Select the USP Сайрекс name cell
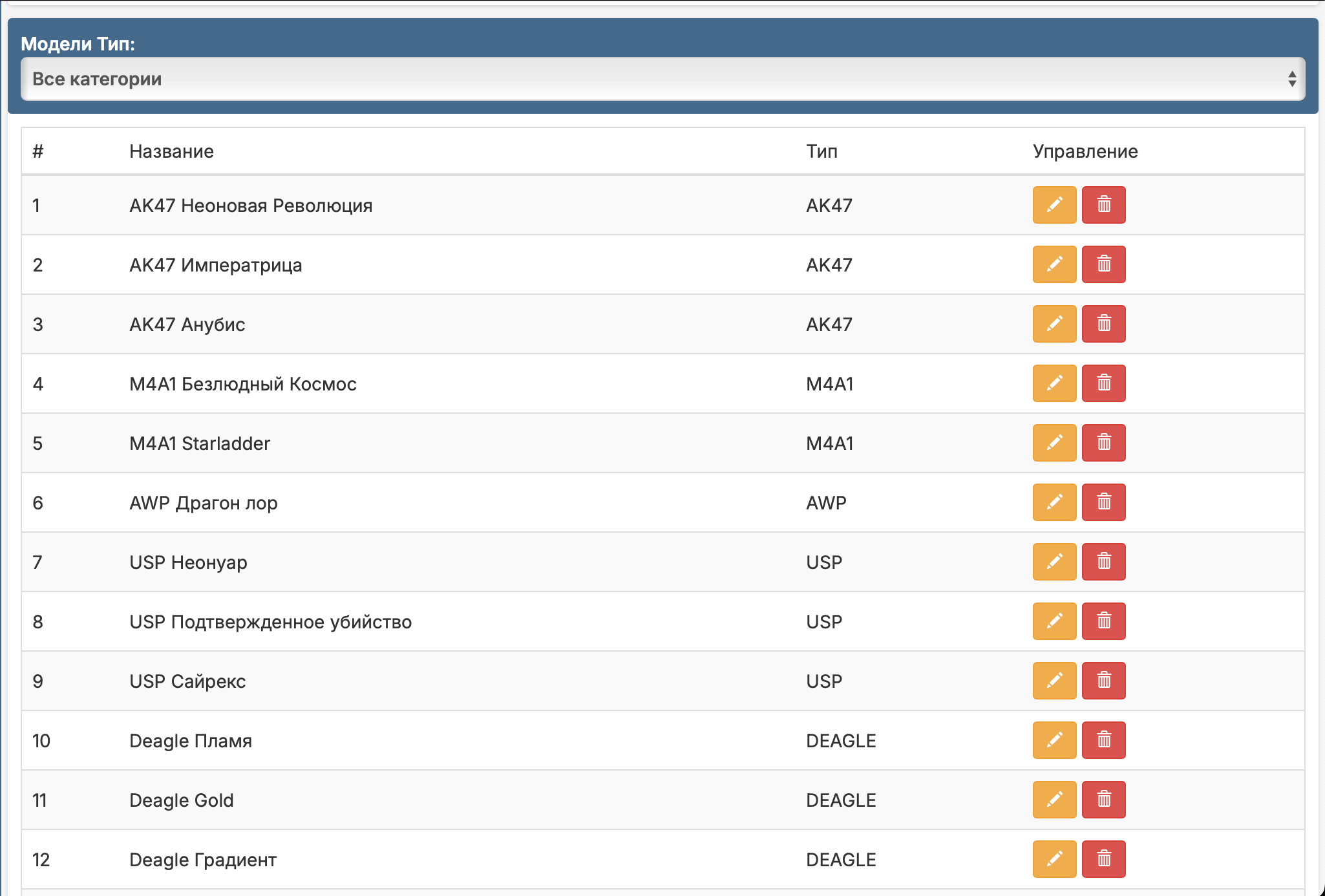1325x896 pixels. pos(187,681)
